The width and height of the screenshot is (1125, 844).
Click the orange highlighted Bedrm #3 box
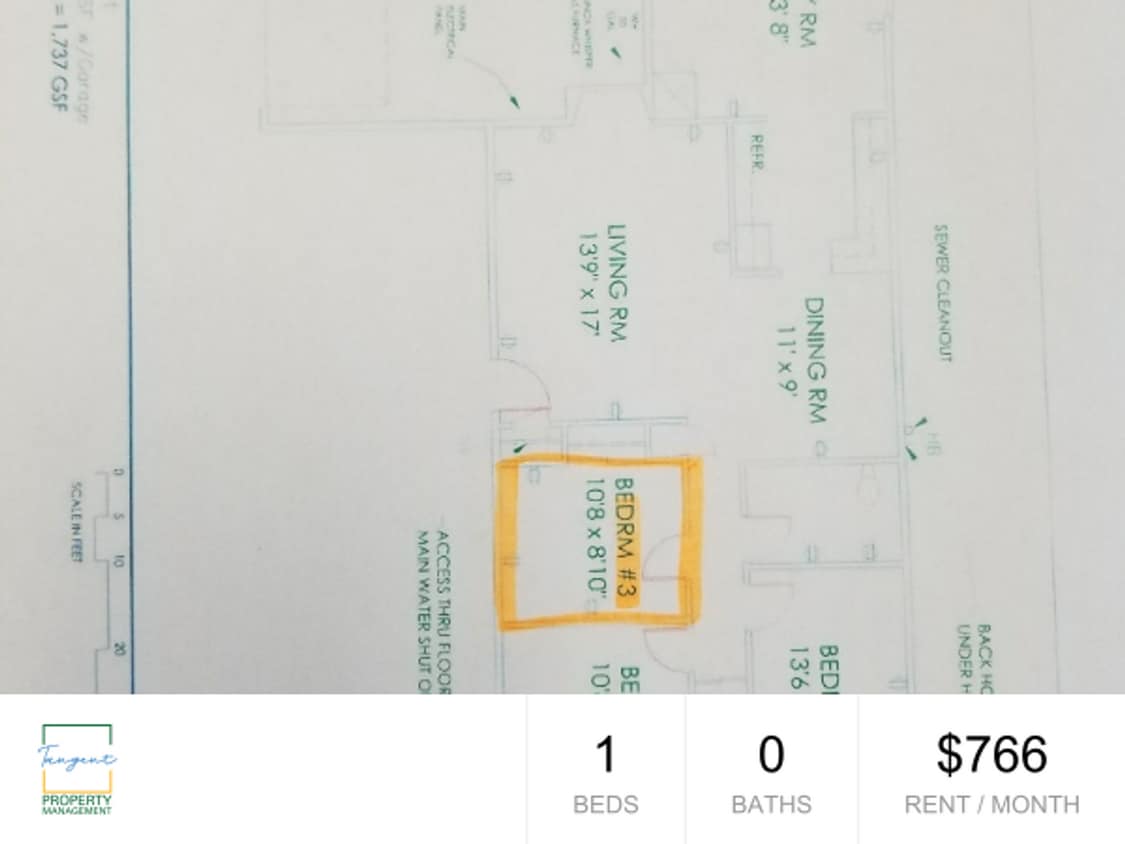tap(598, 543)
